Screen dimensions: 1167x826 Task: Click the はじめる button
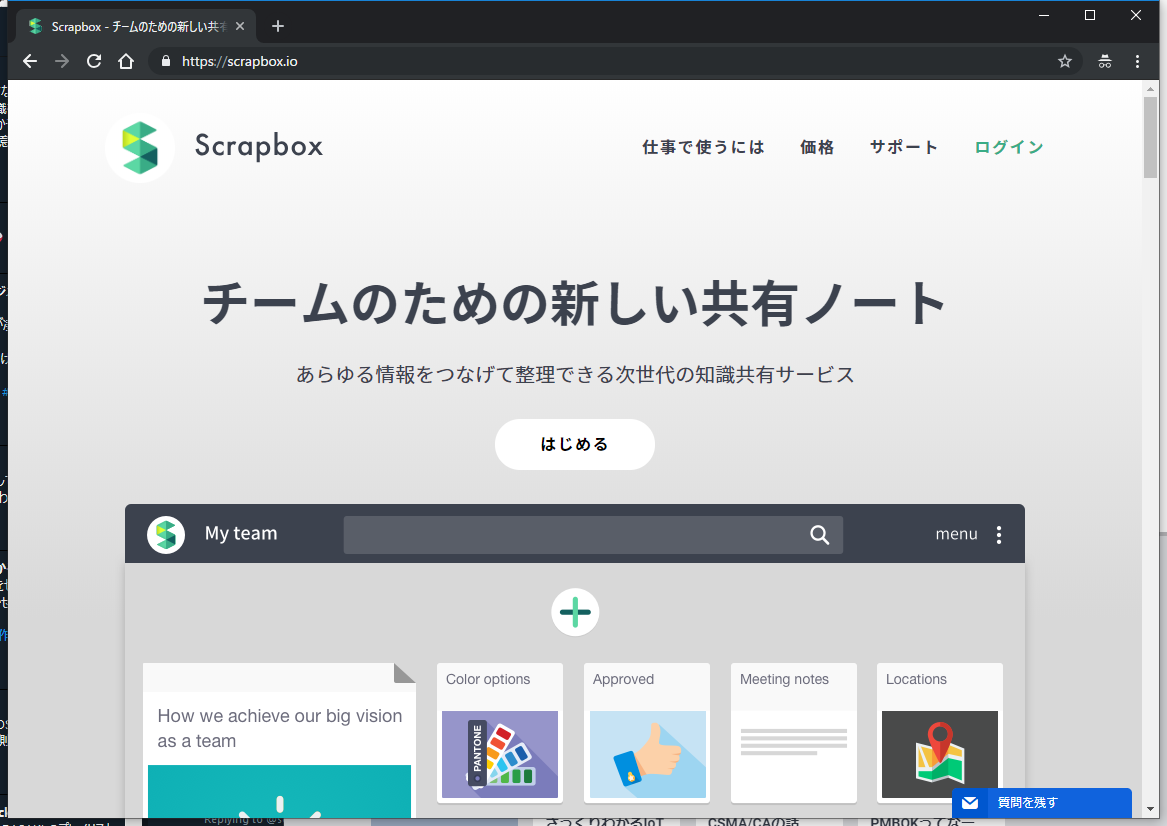pyautogui.click(x=575, y=444)
